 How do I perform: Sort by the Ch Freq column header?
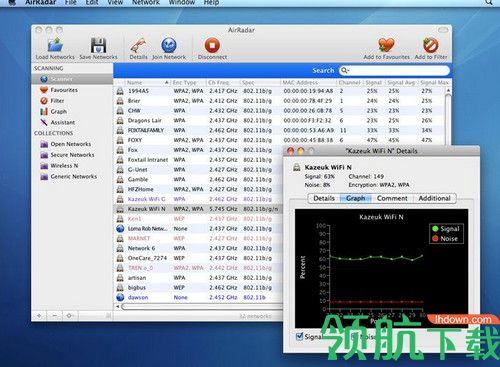click(x=223, y=82)
